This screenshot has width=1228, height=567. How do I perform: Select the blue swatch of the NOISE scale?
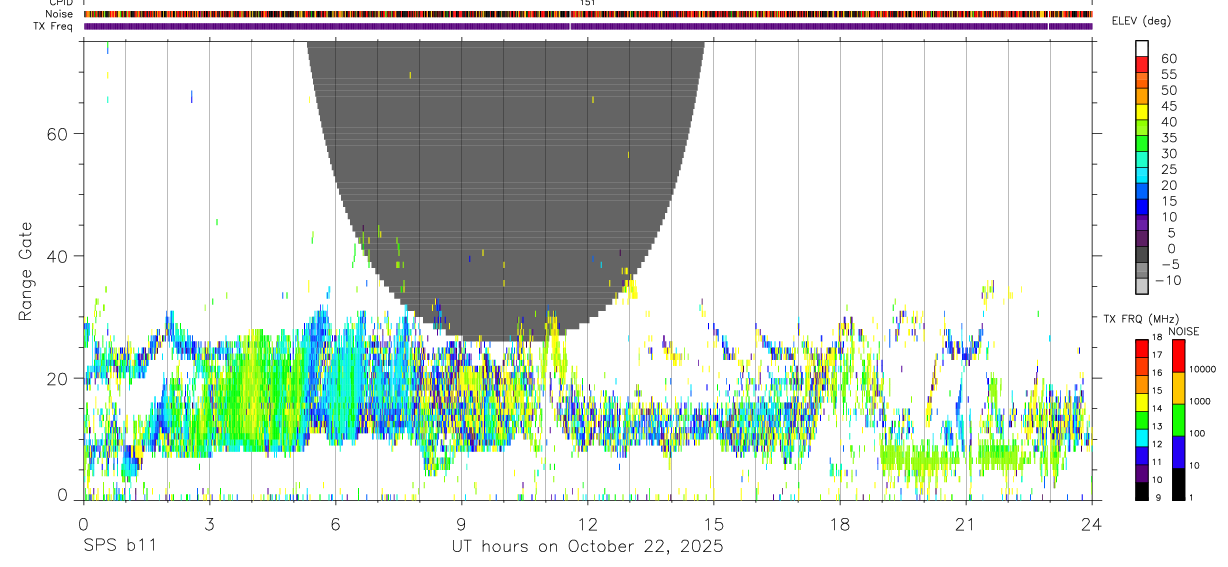coord(1178,452)
